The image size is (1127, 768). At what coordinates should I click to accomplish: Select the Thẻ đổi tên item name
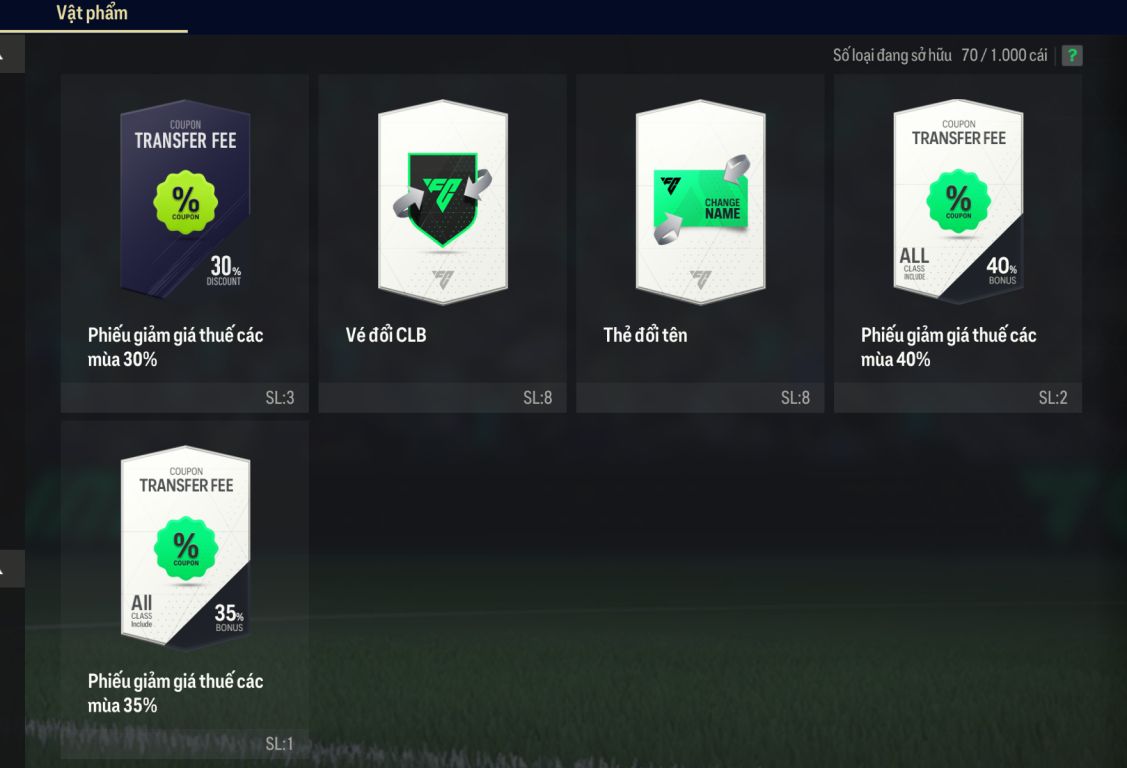(x=645, y=335)
